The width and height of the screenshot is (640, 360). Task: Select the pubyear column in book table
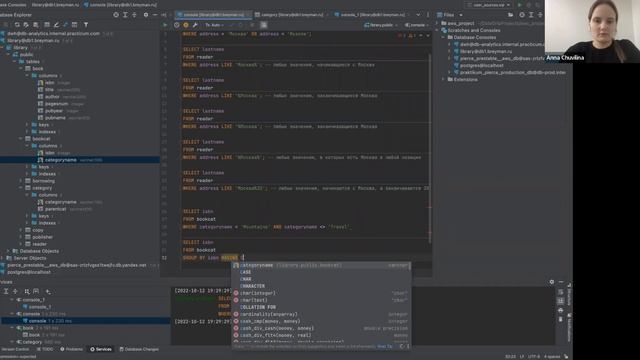[x=54, y=111]
